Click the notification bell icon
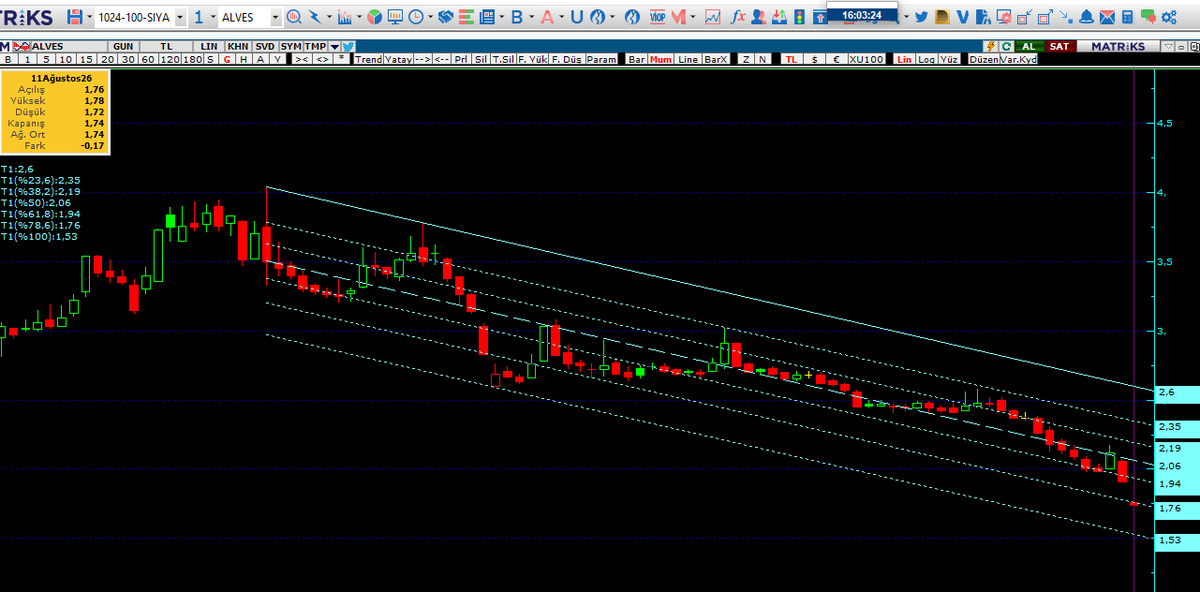 pyautogui.click(x=1086, y=17)
